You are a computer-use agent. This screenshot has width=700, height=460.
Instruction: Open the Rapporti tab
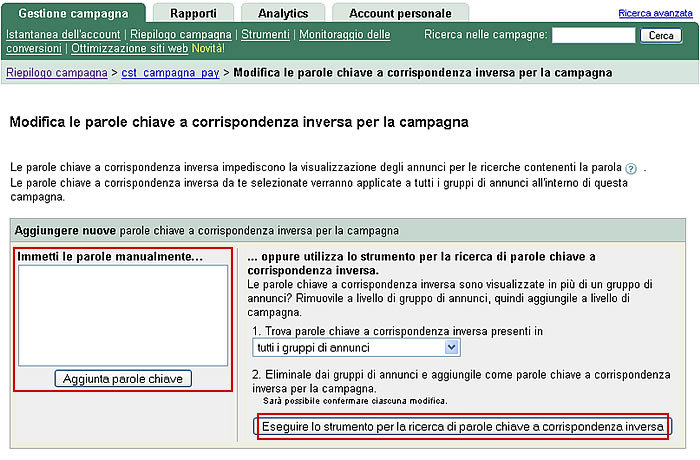pyautogui.click(x=193, y=13)
